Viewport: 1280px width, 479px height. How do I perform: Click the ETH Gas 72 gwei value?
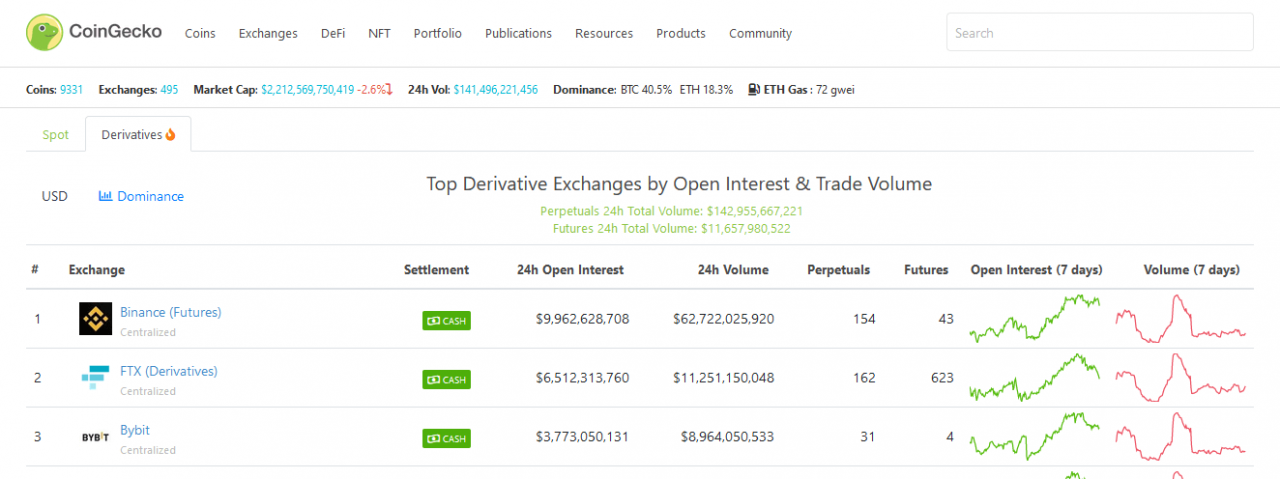tap(835, 90)
